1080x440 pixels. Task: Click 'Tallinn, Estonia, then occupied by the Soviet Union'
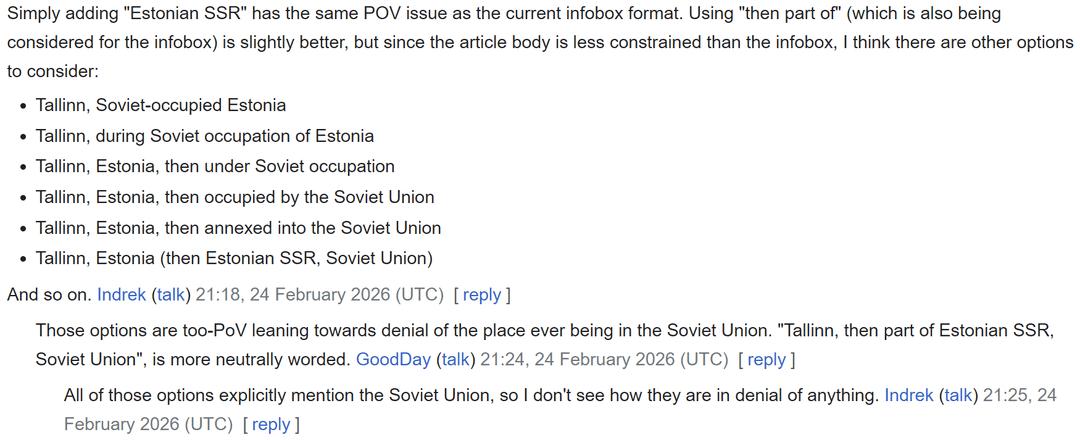tap(235, 197)
